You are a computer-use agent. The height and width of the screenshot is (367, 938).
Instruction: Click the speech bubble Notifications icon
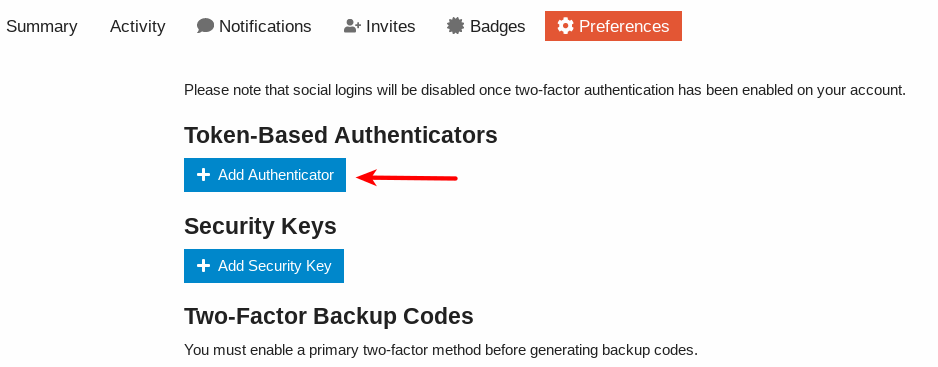tap(205, 26)
